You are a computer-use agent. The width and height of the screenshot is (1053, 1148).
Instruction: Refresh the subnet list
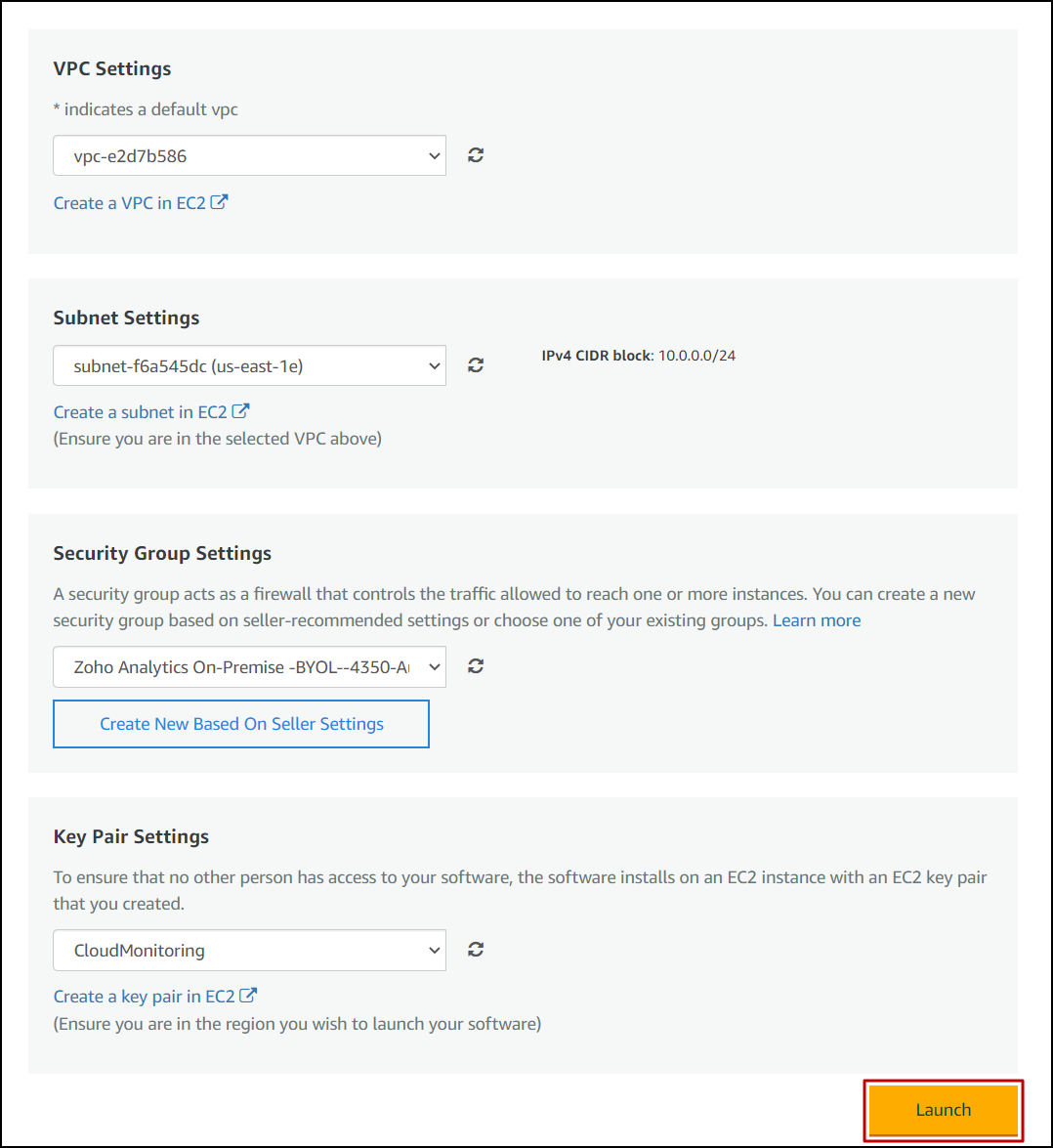pos(476,365)
